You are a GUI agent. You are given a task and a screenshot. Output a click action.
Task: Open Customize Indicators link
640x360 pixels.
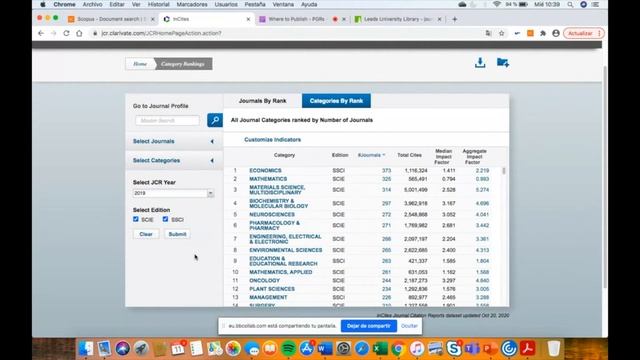[x=272, y=140]
